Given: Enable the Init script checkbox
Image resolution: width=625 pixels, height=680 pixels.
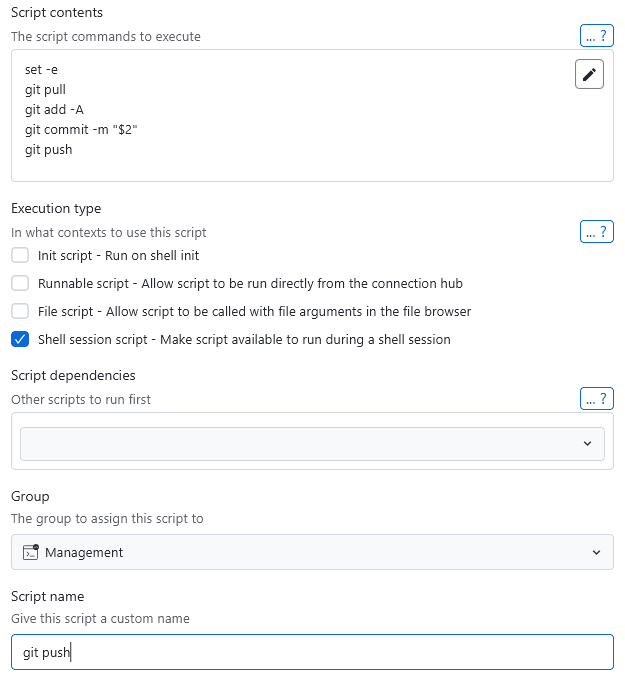Looking at the screenshot, I should click(20, 255).
